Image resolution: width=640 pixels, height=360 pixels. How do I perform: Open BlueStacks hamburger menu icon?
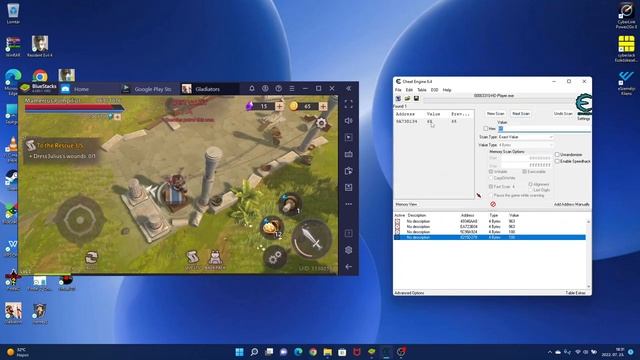pyautogui.click(x=292, y=89)
